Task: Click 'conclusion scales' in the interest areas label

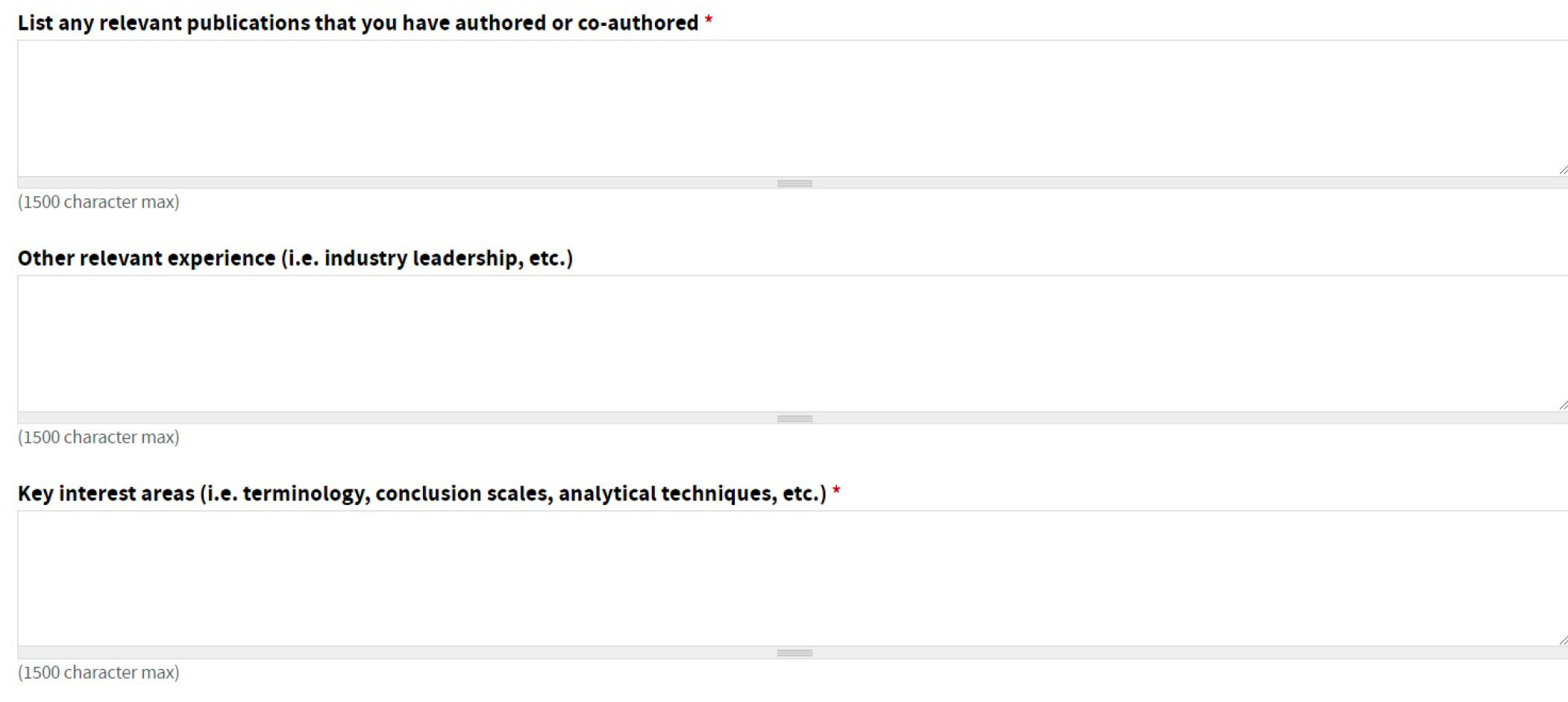Action: [x=464, y=494]
